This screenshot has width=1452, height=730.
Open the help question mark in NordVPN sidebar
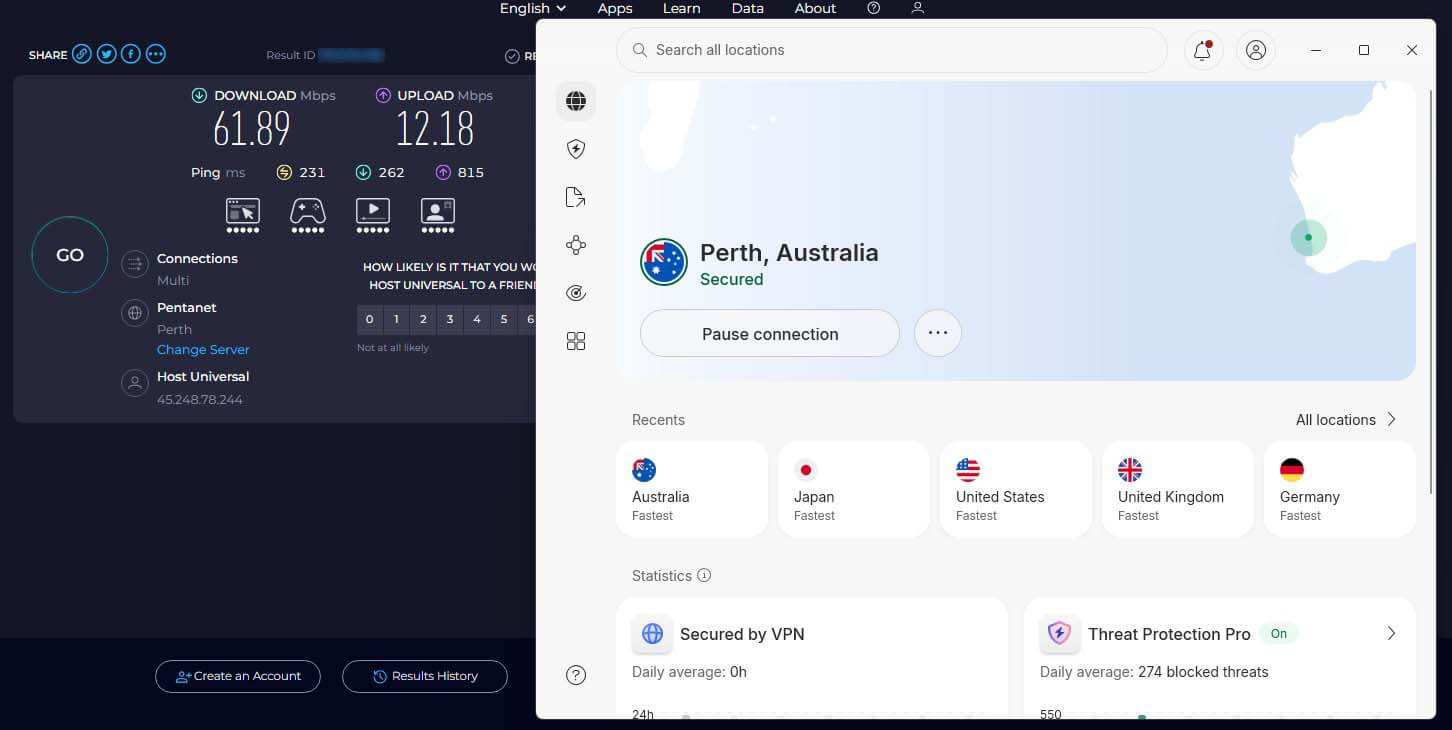(x=575, y=675)
